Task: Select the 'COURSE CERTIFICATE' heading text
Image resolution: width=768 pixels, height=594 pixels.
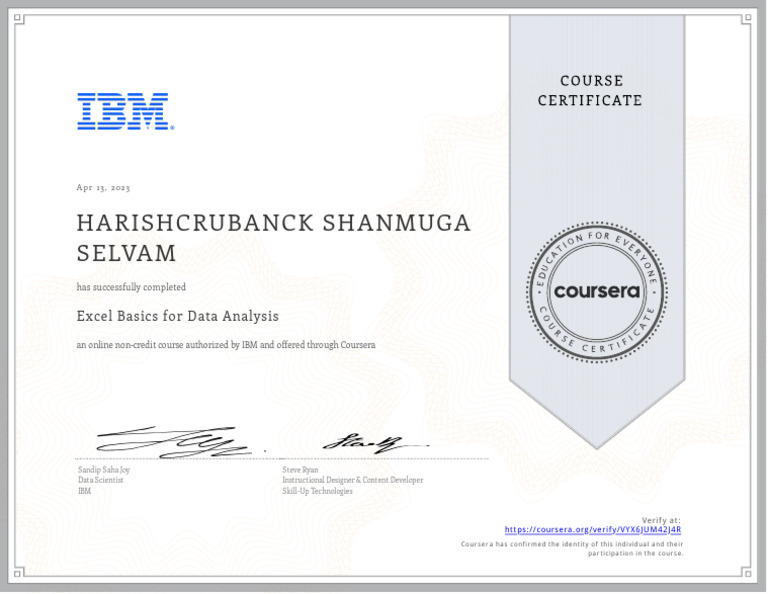Action: (590, 90)
